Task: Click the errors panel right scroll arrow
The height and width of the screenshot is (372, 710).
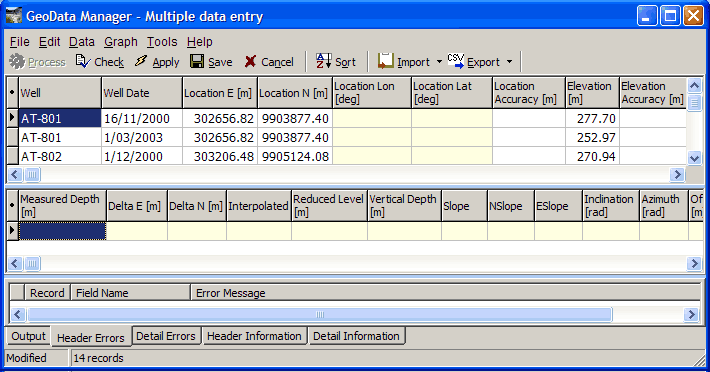Action: click(691, 314)
